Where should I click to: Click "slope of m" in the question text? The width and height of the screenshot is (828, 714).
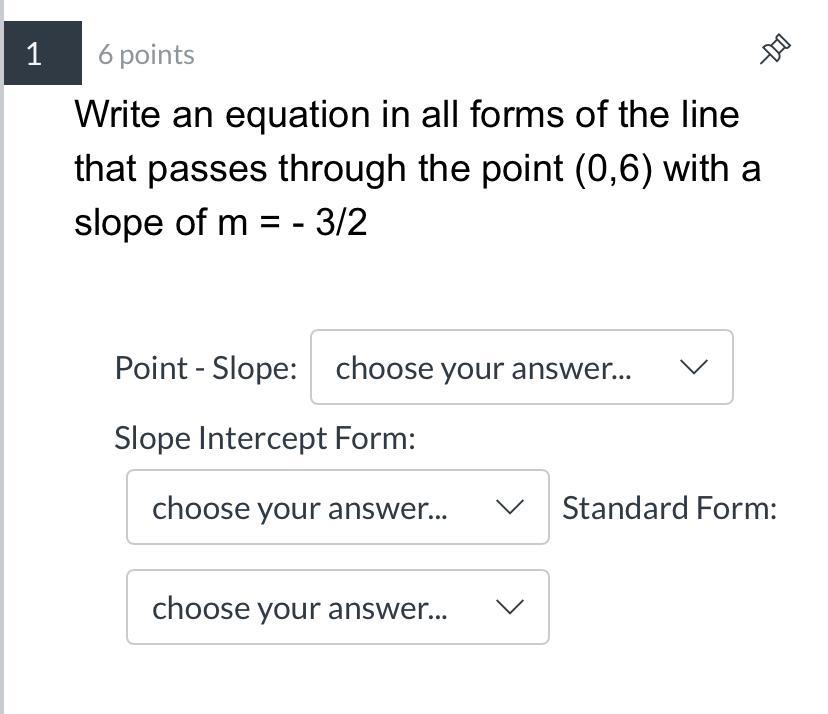[x=160, y=222]
